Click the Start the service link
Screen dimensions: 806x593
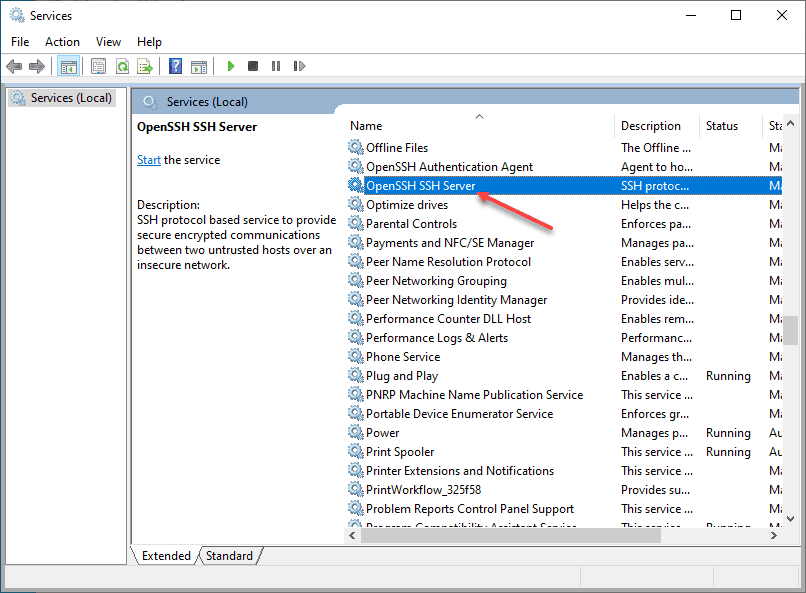coord(149,160)
